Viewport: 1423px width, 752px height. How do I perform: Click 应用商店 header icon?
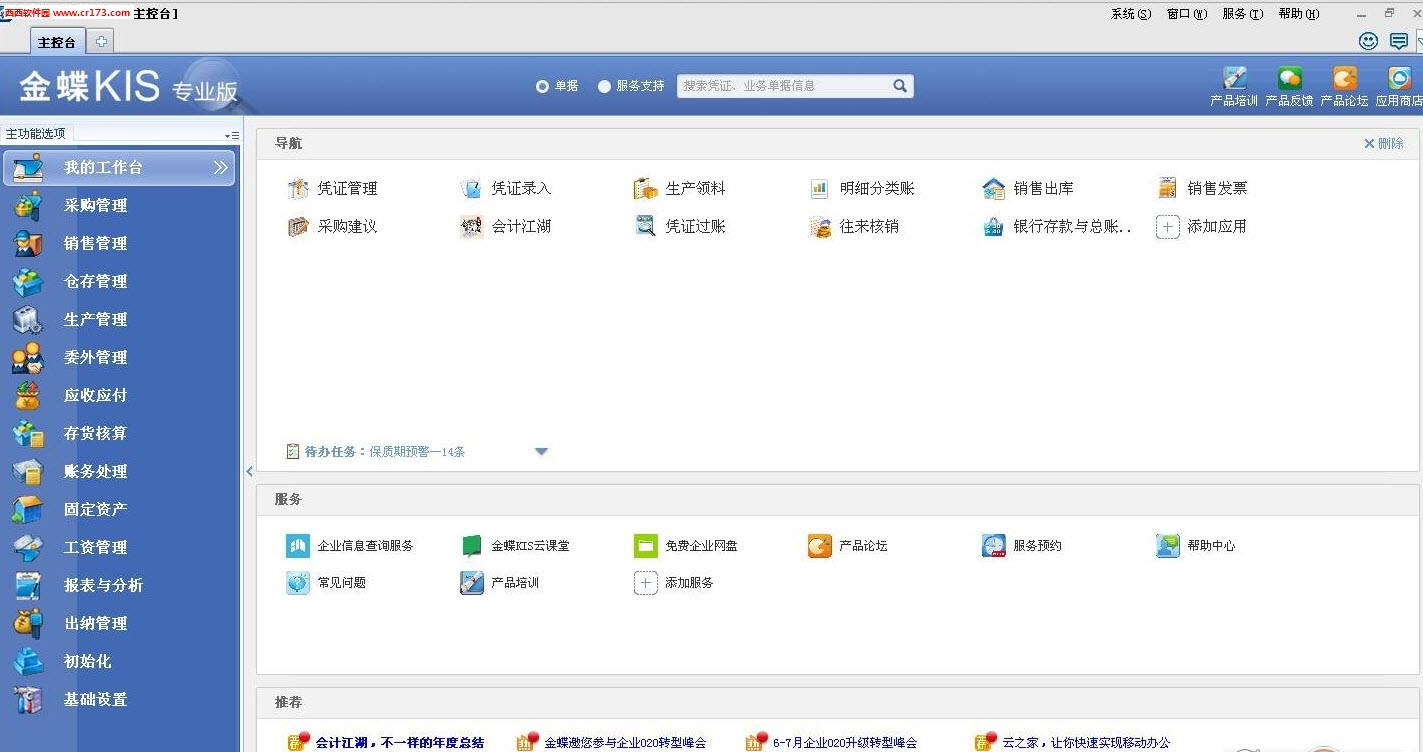click(1399, 79)
